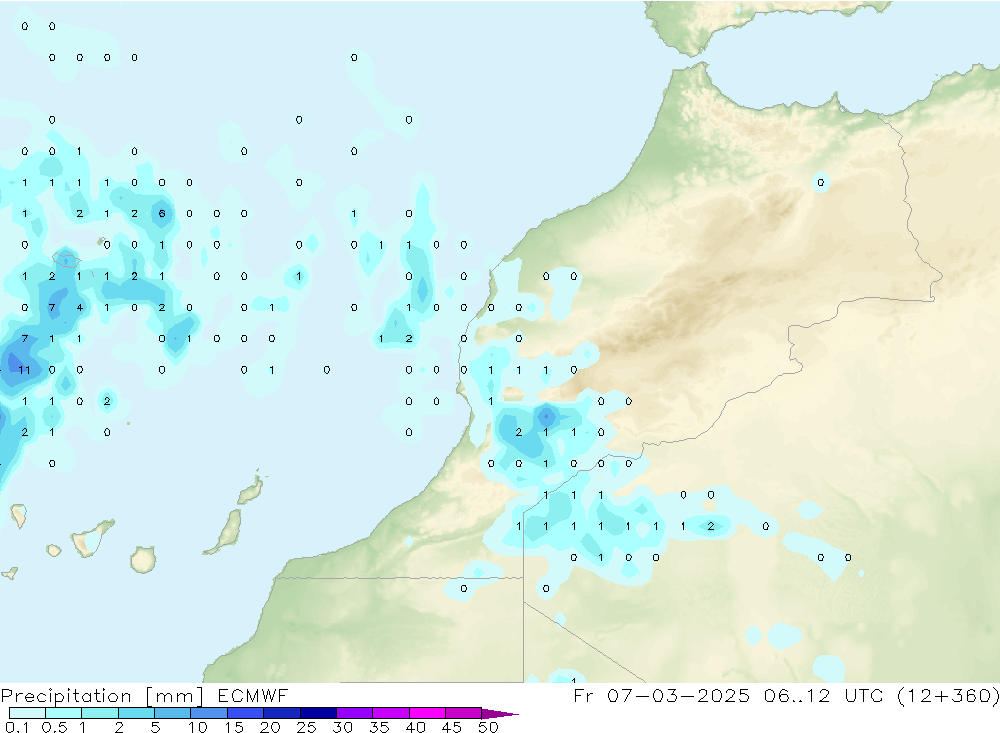Viewport: 1000px width, 733px height.
Task: Click the '[mm]' unit label
Action: (174, 696)
